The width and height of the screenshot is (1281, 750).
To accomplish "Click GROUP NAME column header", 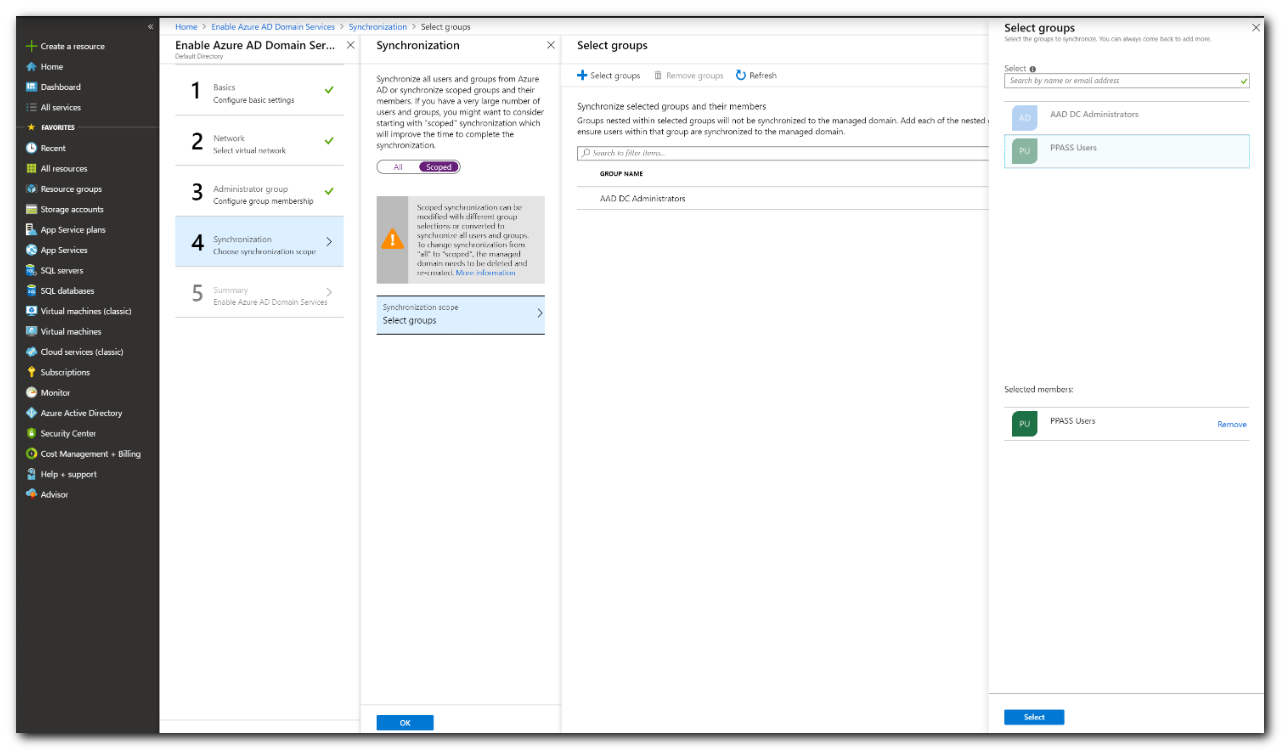I will tap(621, 174).
